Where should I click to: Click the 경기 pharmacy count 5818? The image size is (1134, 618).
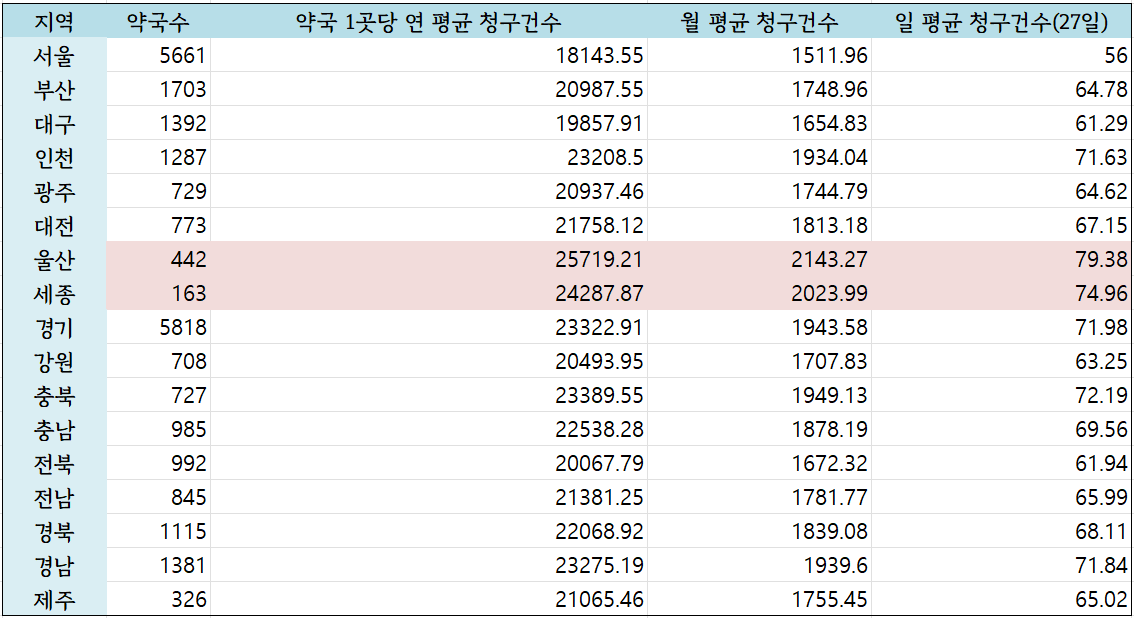tap(182, 328)
